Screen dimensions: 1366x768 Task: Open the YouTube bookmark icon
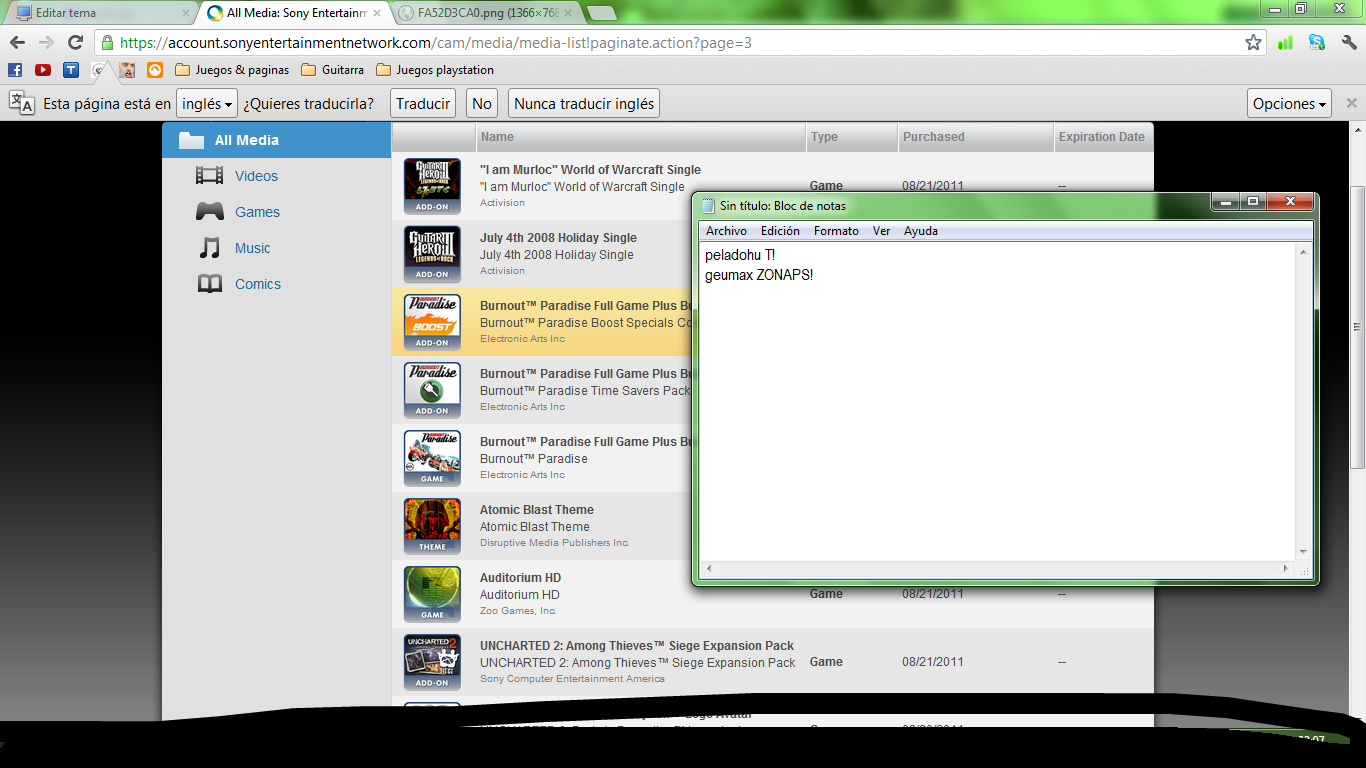[43, 70]
